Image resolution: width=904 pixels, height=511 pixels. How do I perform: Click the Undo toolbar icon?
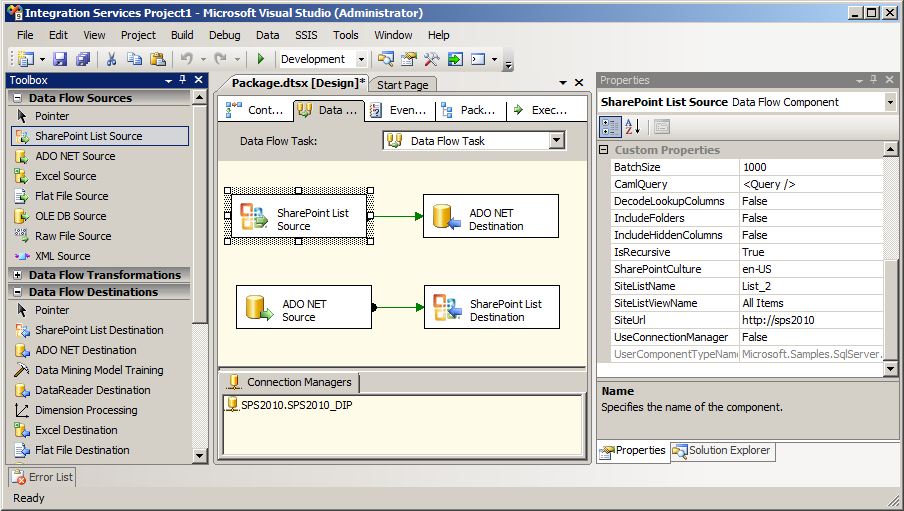tap(186, 59)
